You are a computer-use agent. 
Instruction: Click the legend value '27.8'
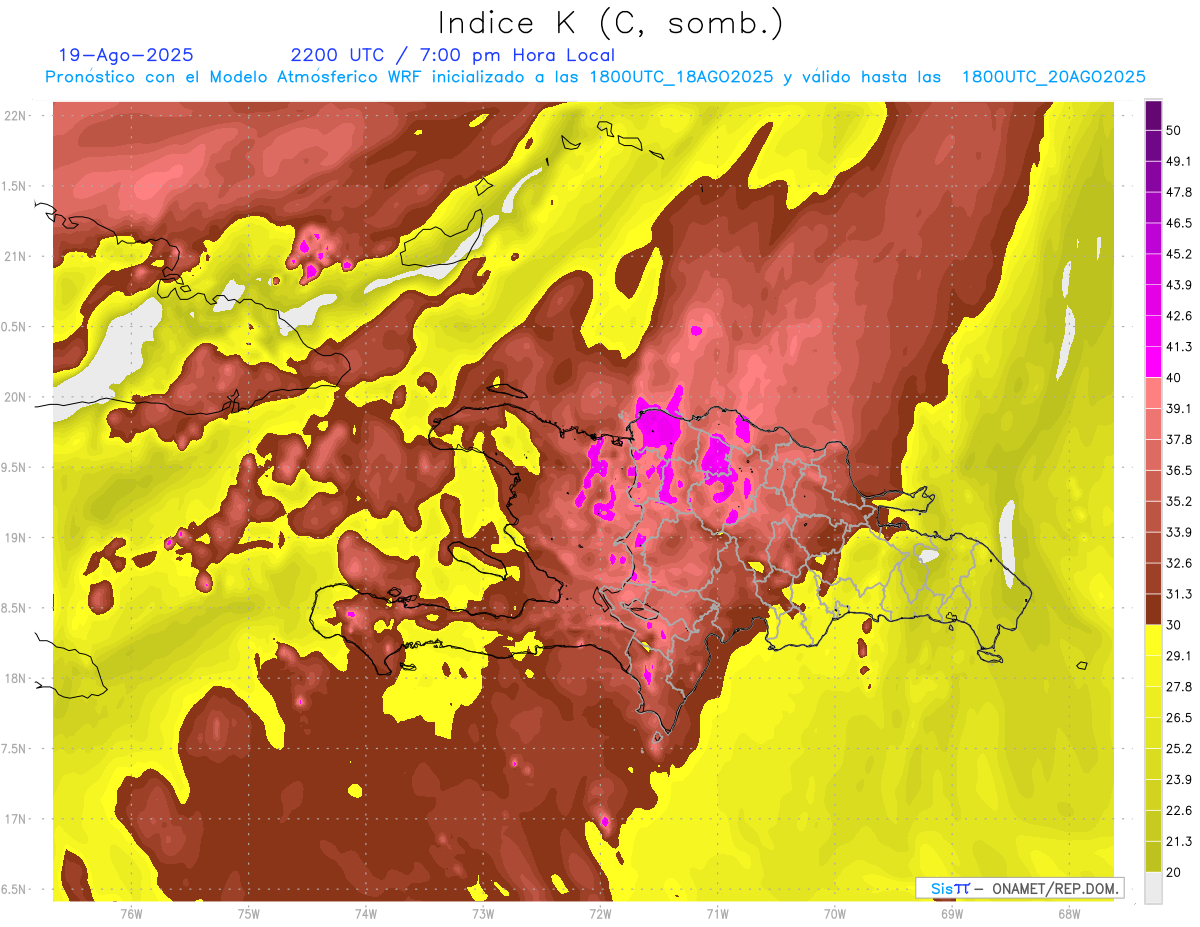click(1178, 687)
